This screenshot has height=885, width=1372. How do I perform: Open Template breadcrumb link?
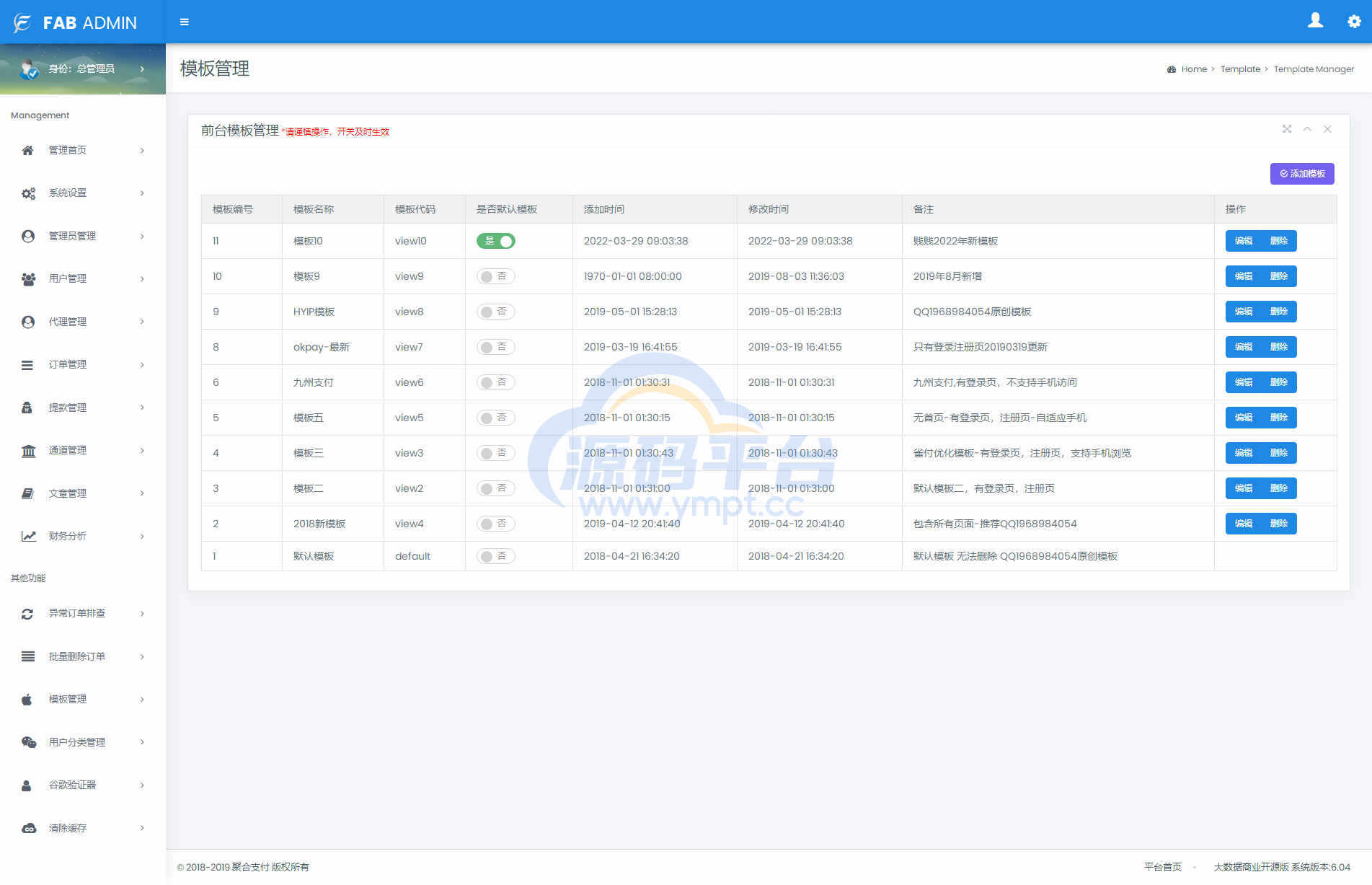(x=1240, y=69)
